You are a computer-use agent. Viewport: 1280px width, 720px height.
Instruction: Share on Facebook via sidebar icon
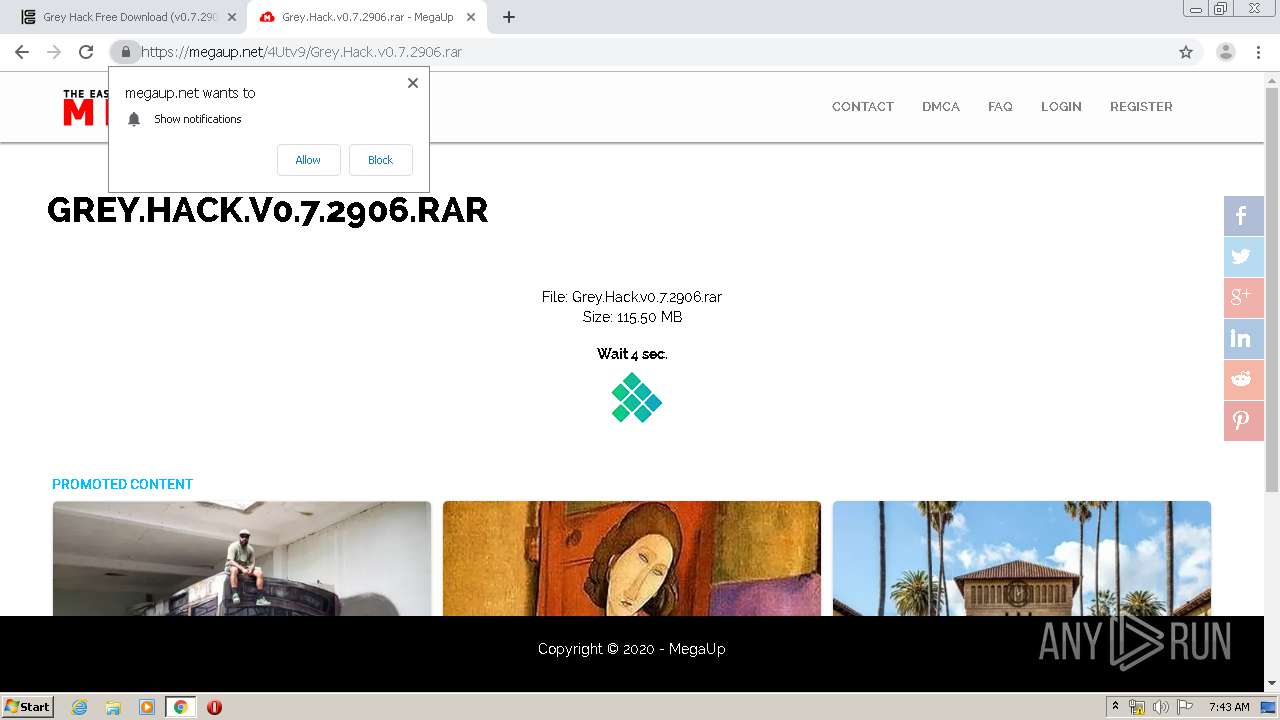pos(1243,216)
